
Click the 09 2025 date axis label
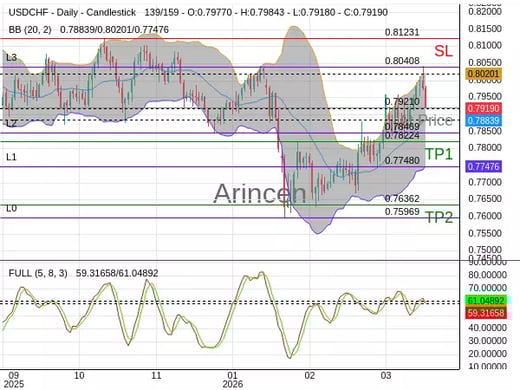(x=14, y=380)
